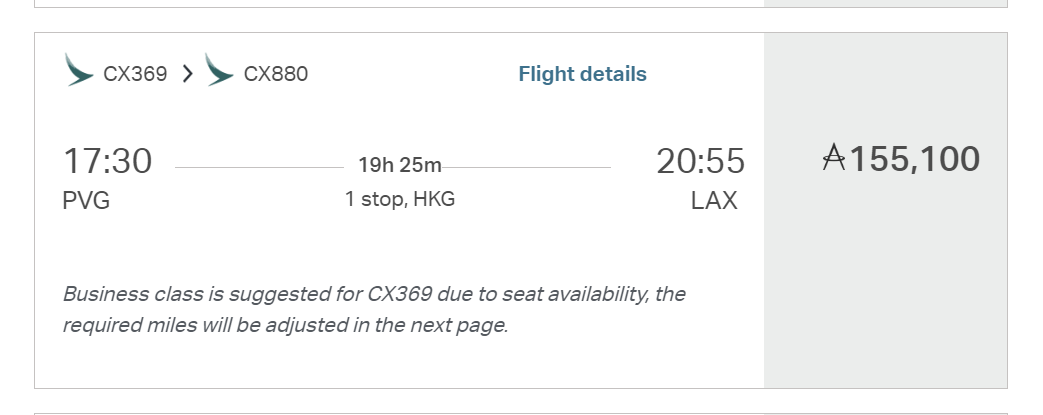The height and width of the screenshot is (415, 1043).
Task: Click the second line of the miles adjustment note
Action: pyautogui.click(x=285, y=325)
